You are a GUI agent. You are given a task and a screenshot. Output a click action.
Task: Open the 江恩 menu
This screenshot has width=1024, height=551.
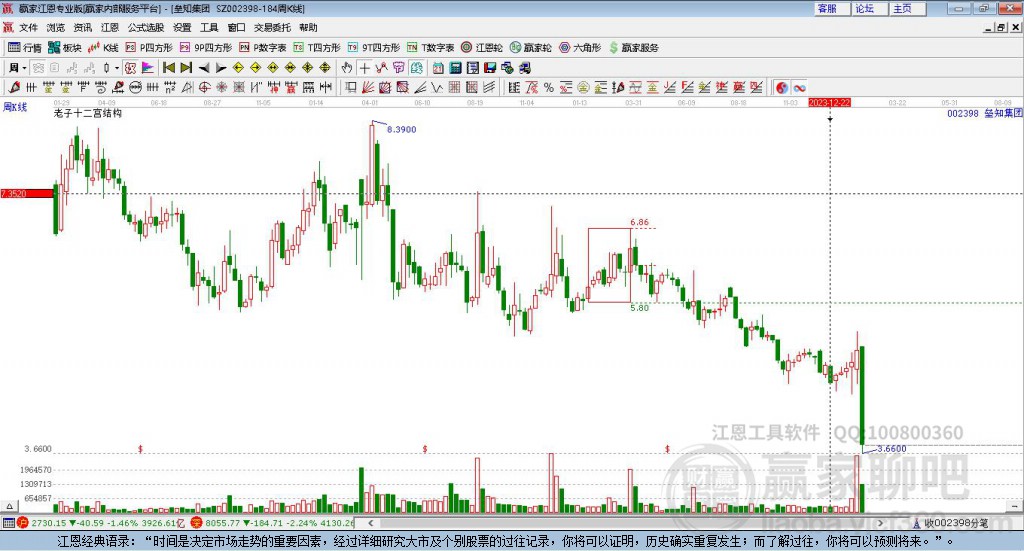coord(110,27)
